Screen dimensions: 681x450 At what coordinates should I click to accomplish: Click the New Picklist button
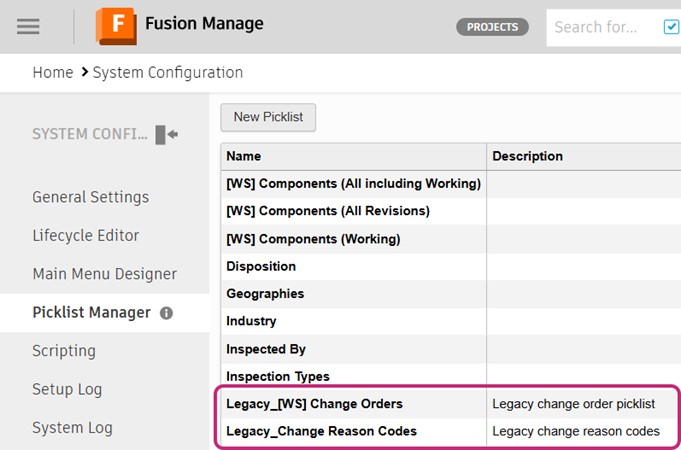pyautogui.click(x=268, y=117)
